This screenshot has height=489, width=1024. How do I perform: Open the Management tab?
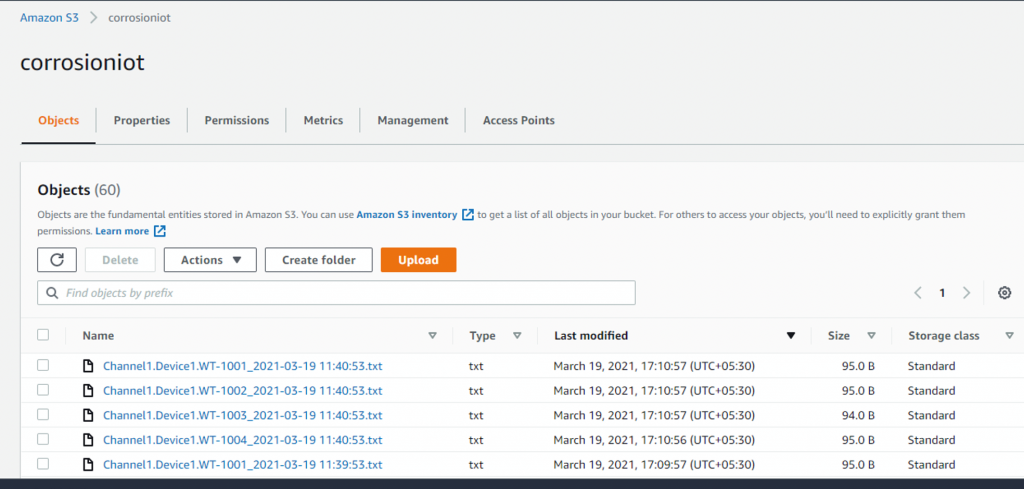pos(413,120)
